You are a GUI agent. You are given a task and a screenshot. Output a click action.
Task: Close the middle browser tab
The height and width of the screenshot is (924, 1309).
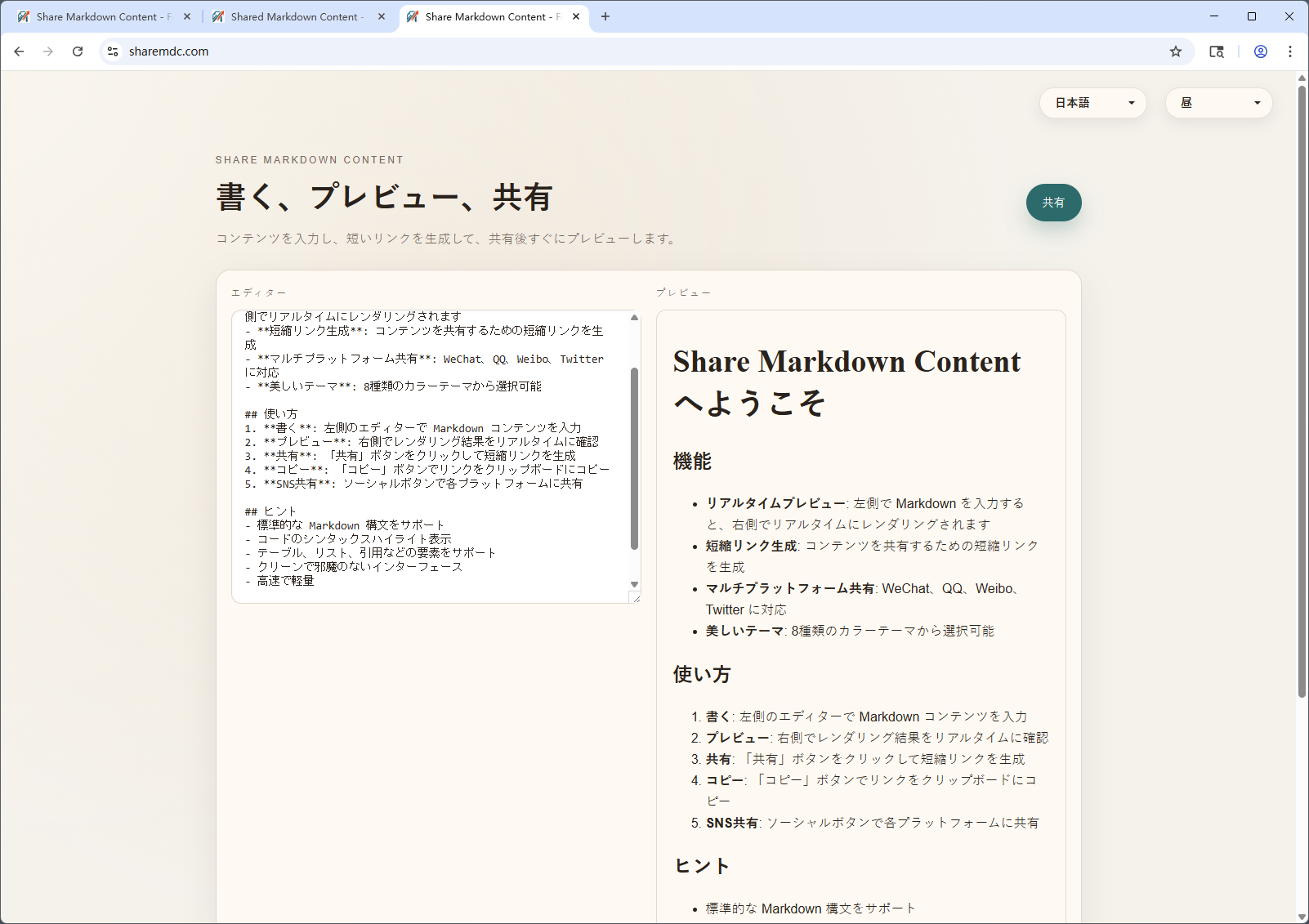(x=381, y=16)
